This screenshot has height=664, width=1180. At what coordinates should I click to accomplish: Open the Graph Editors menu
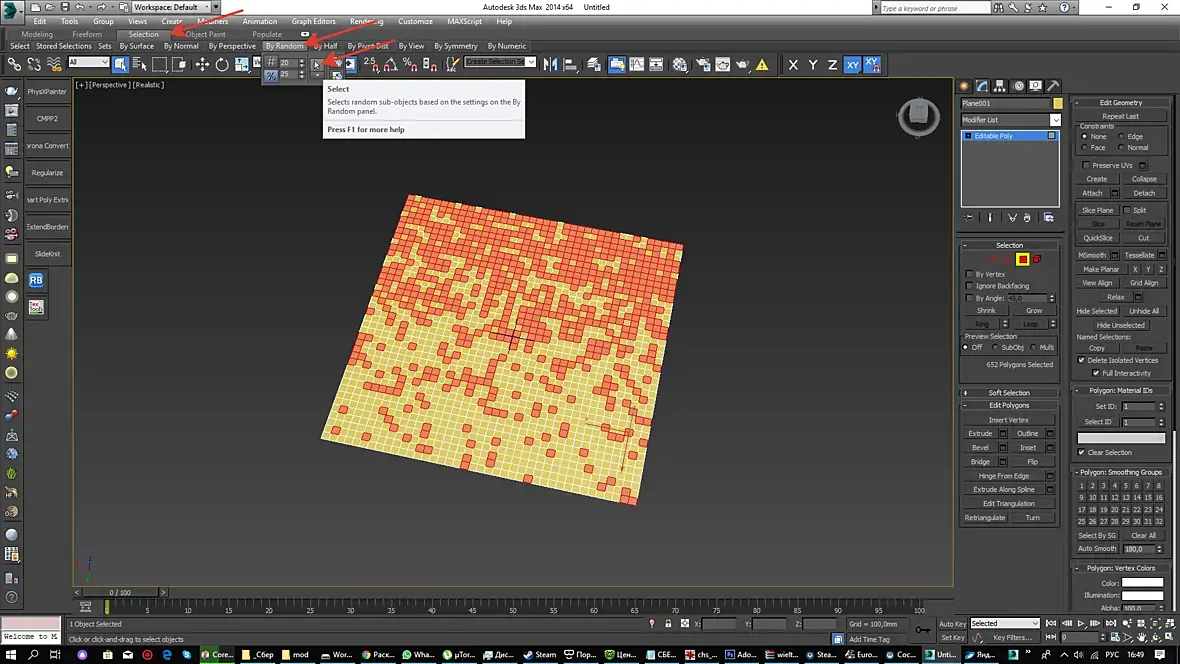(x=313, y=21)
